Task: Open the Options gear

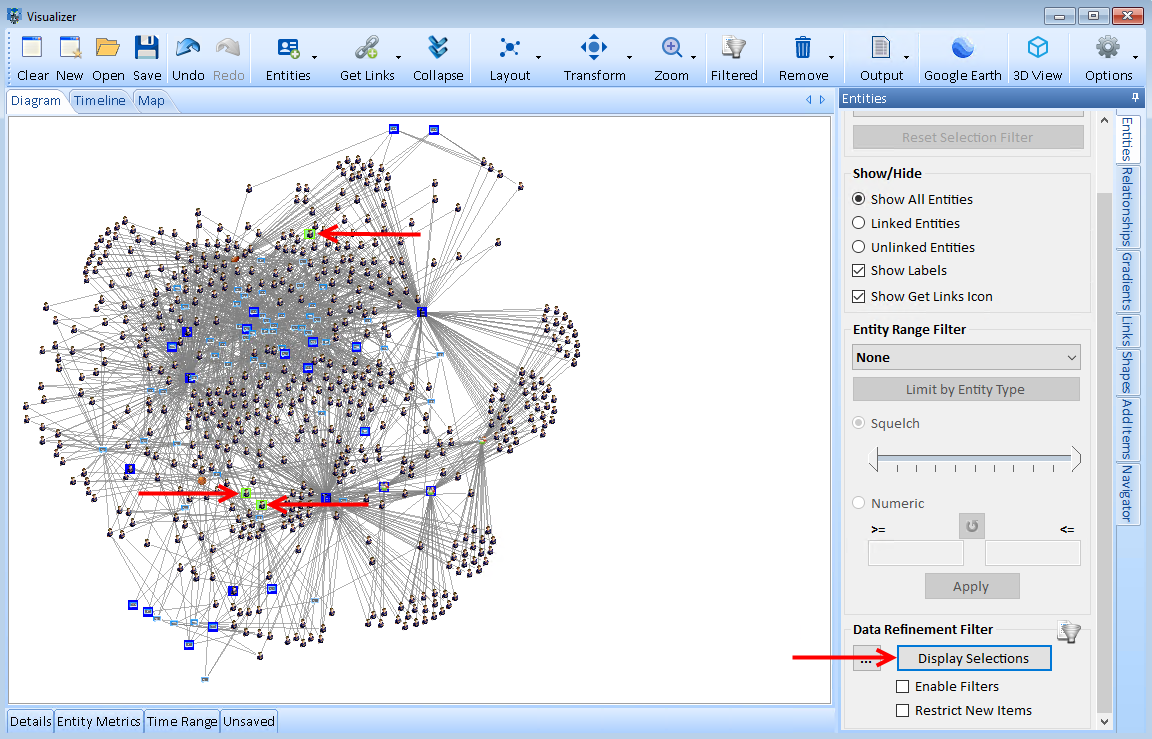Action: 1108,48
